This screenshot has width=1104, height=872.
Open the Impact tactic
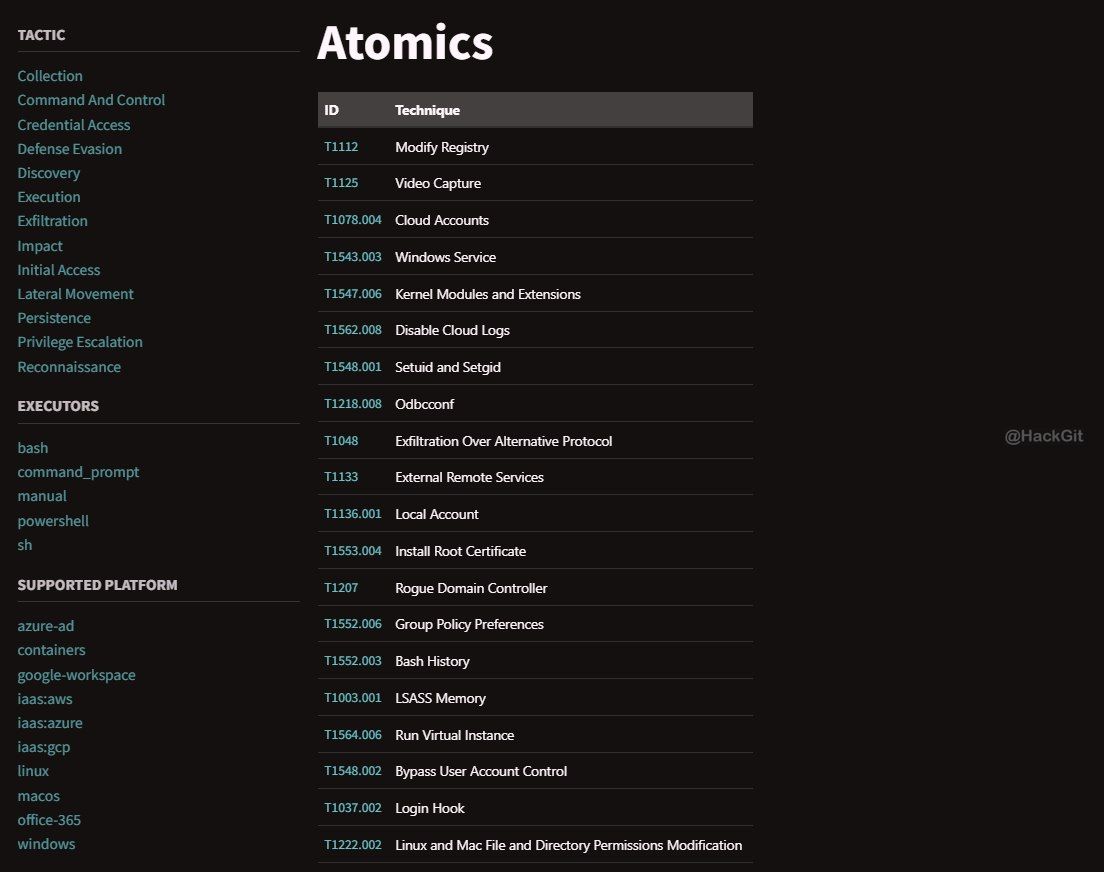point(40,246)
